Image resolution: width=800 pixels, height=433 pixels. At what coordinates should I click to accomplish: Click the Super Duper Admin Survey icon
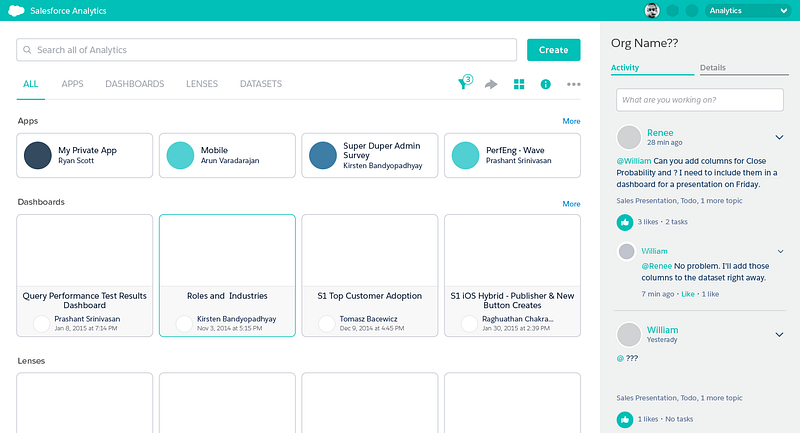pos(323,155)
